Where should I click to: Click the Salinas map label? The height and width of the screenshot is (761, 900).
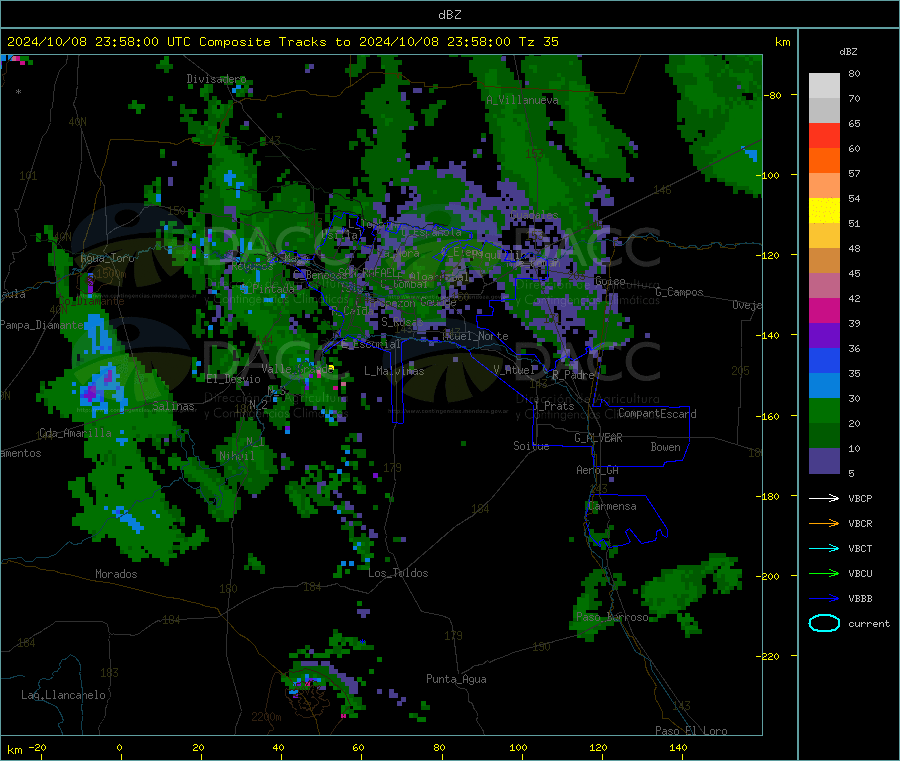click(x=173, y=406)
